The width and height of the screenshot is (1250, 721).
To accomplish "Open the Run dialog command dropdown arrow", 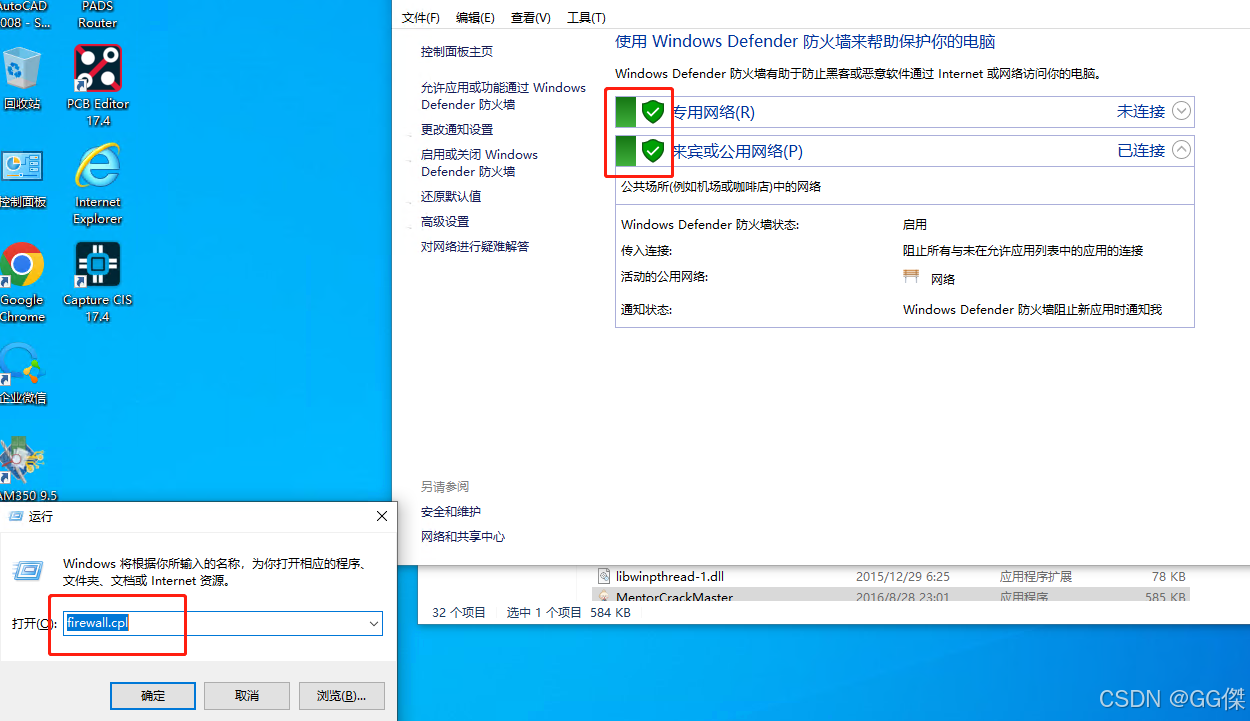I will tap(374, 623).
